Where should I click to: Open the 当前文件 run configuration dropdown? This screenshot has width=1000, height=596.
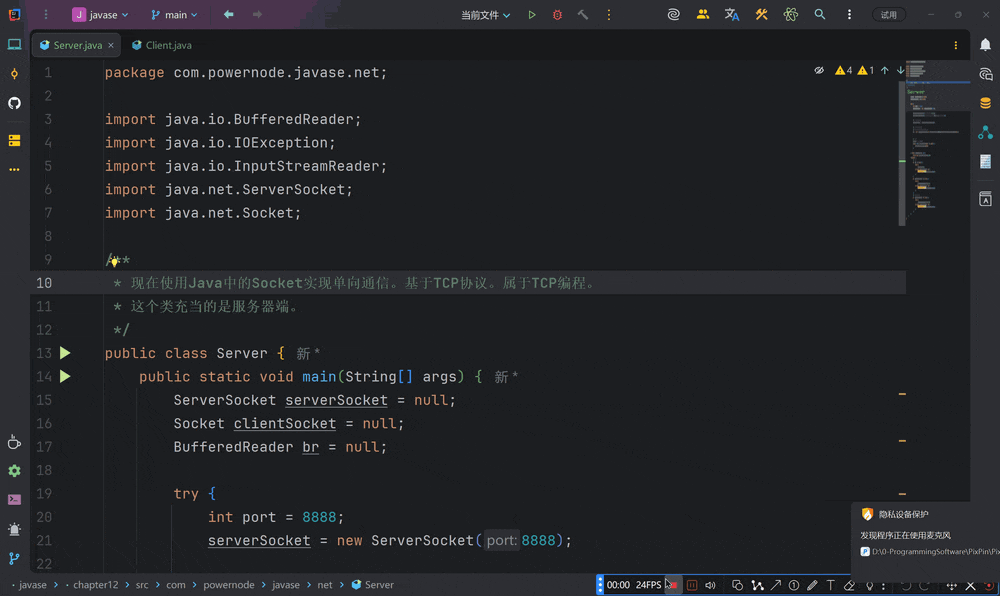click(486, 15)
